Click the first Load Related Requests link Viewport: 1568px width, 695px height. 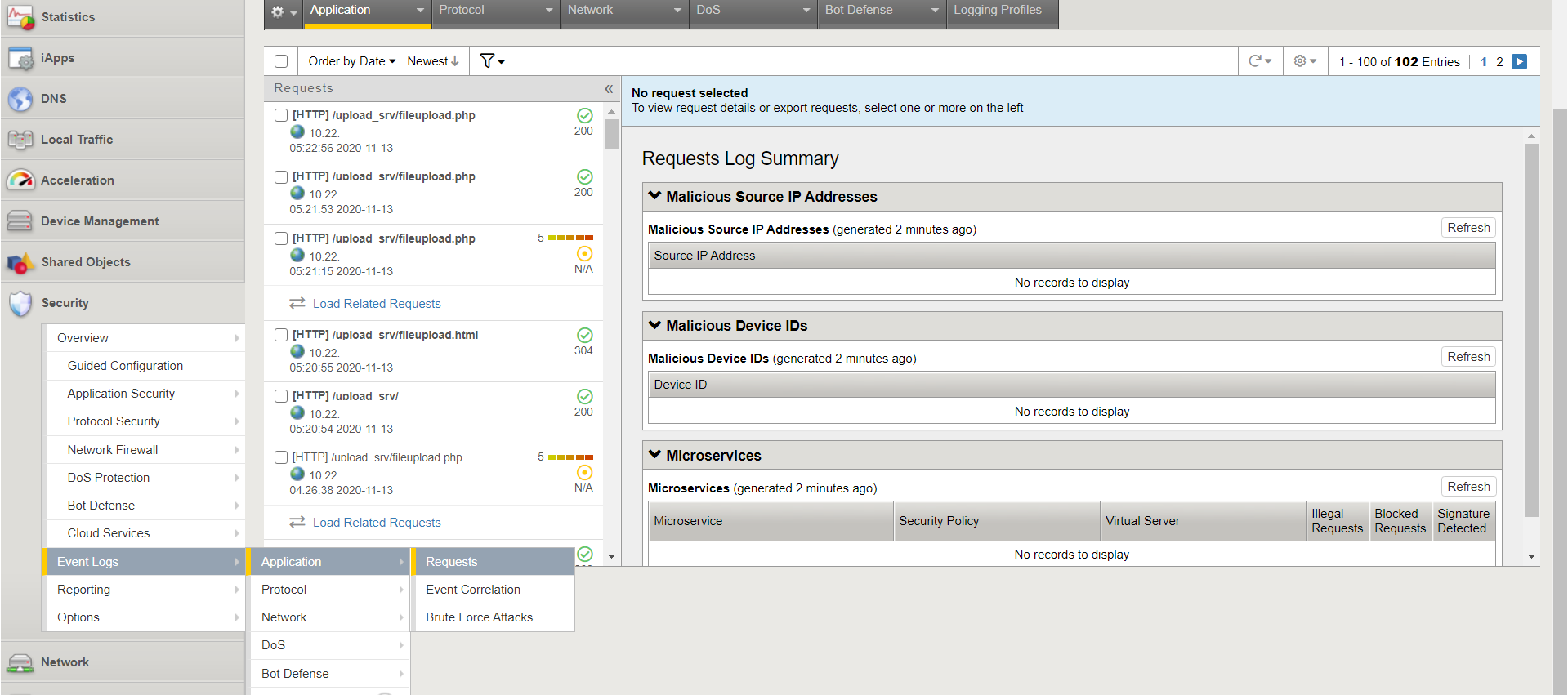pos(377,304)
